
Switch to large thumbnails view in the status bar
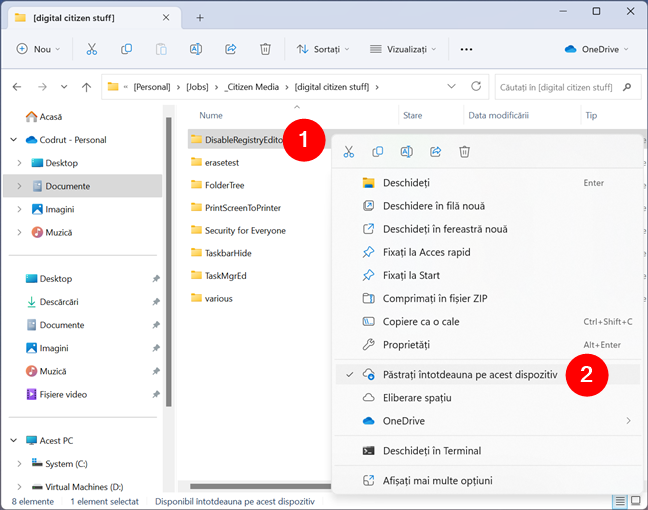[x=636, y=501]
